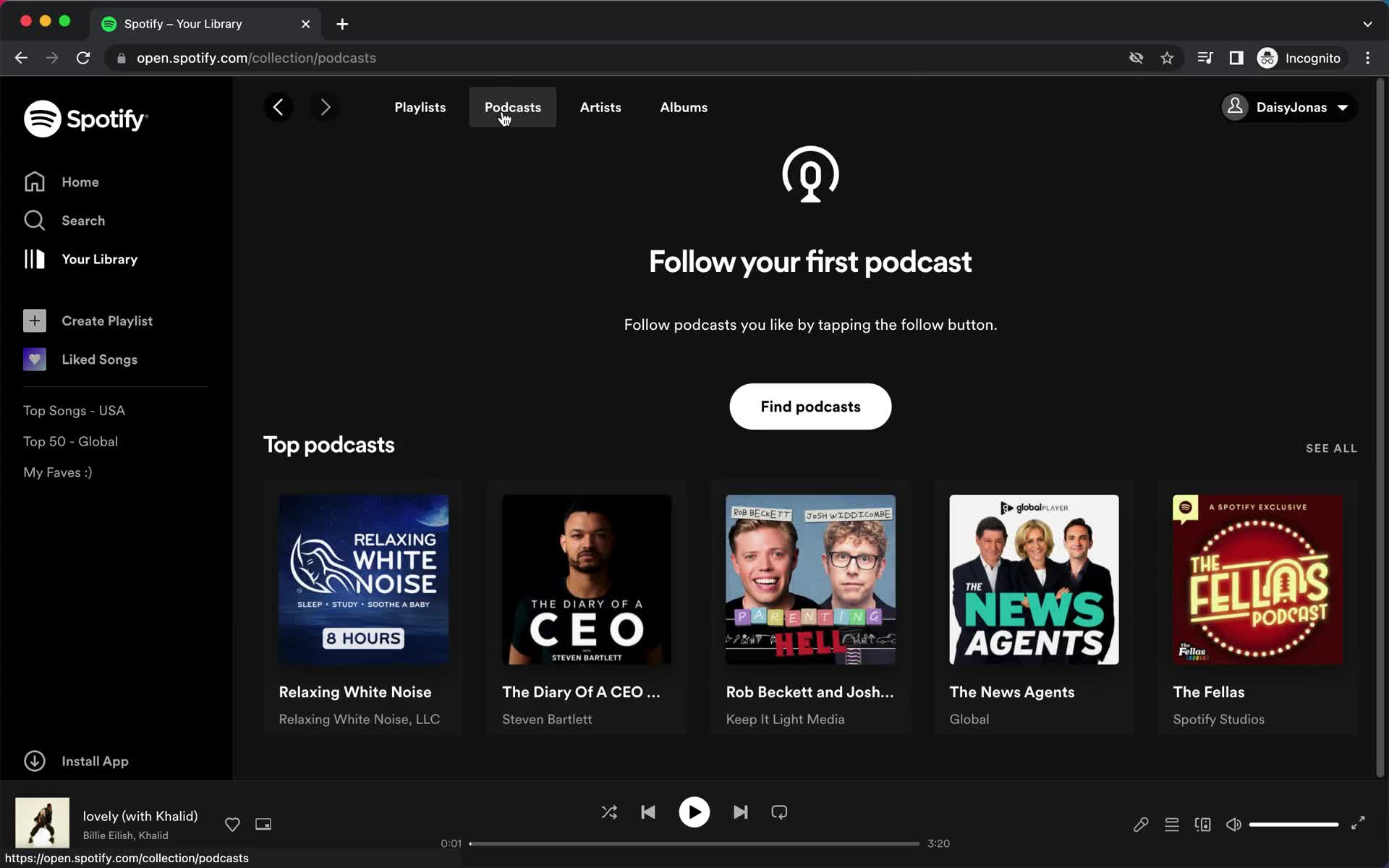The height and width of the screenshot is (868, 1389).
Task: Click Keep It Light Media text
Action: point(785,719)
